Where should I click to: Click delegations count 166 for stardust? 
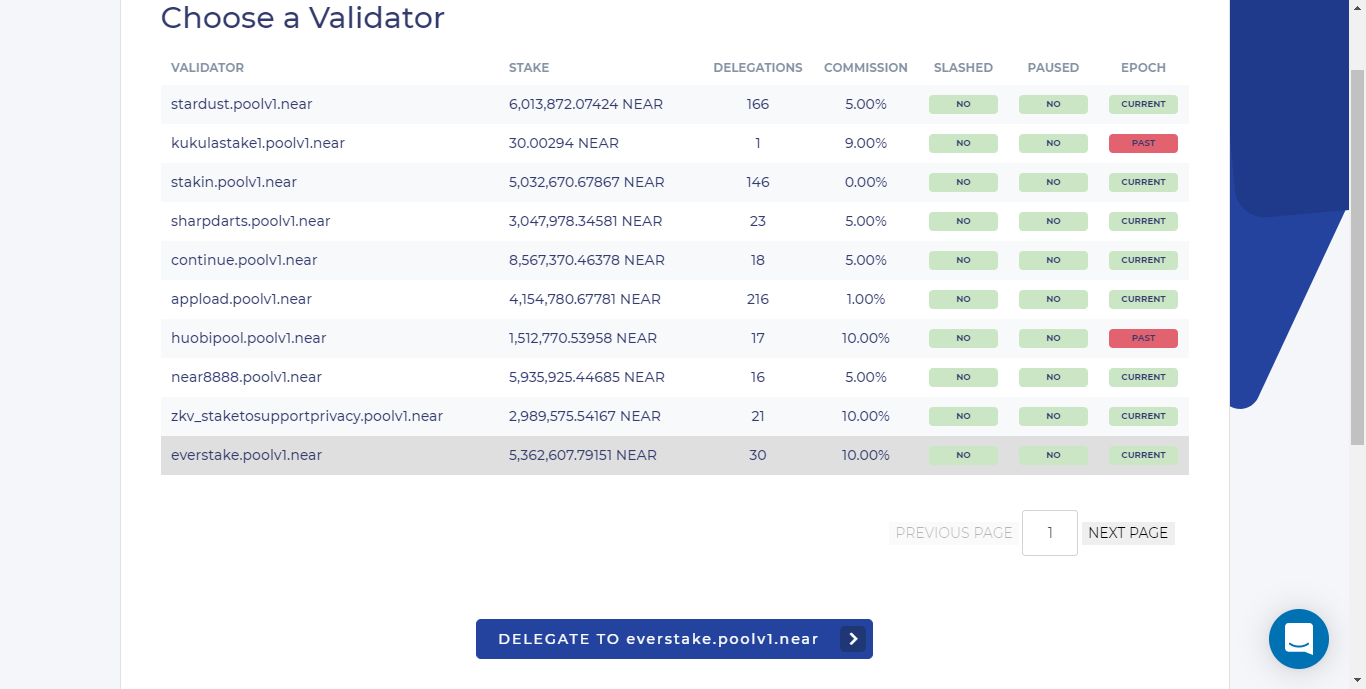pyautogui.click(x=758, y=104)
